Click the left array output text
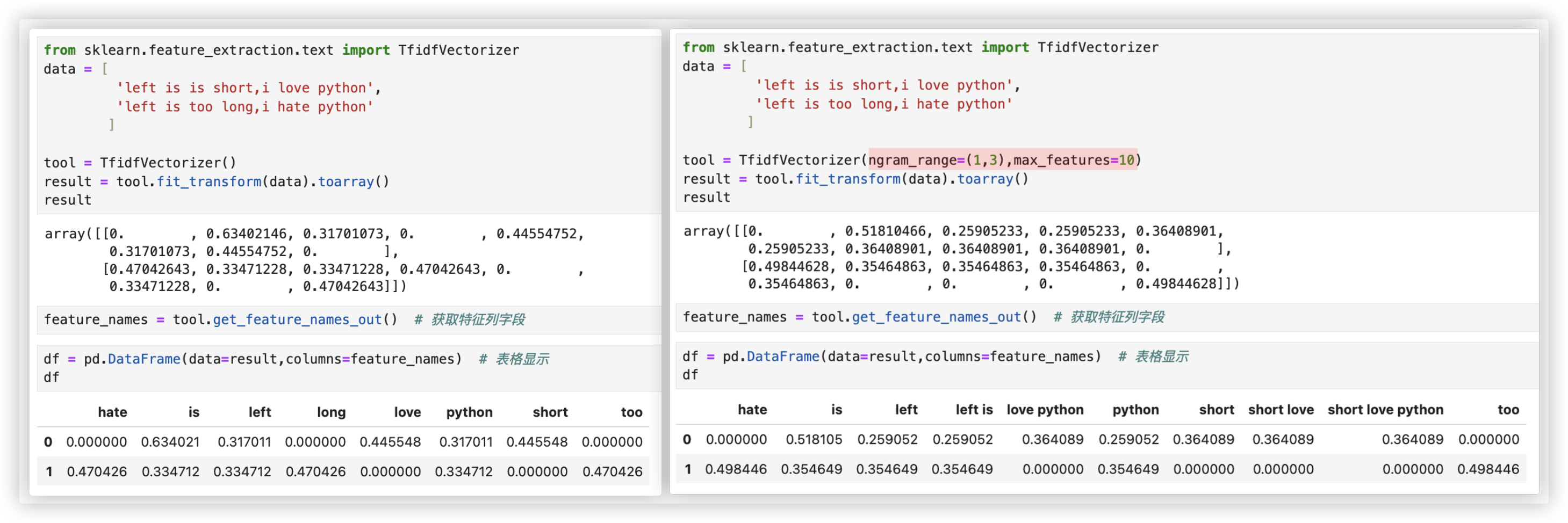Viewport: 1568px width, 523px height. coord(313,260)
